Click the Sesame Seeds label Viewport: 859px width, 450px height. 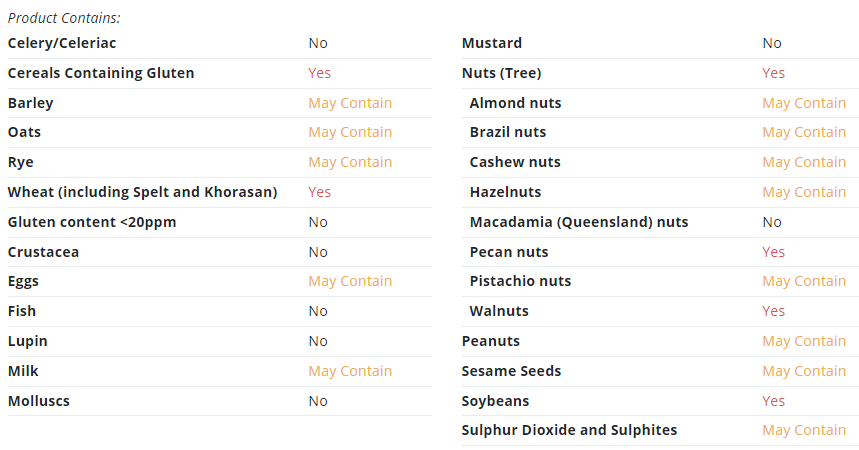(x=511, y=371)
